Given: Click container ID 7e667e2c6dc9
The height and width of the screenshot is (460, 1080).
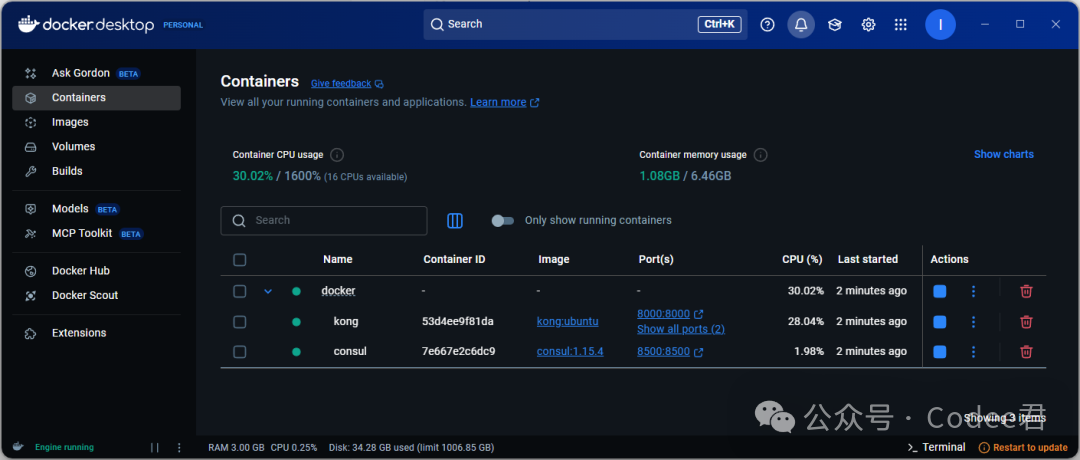Looking at the screenshot, I should click(459, 352).
